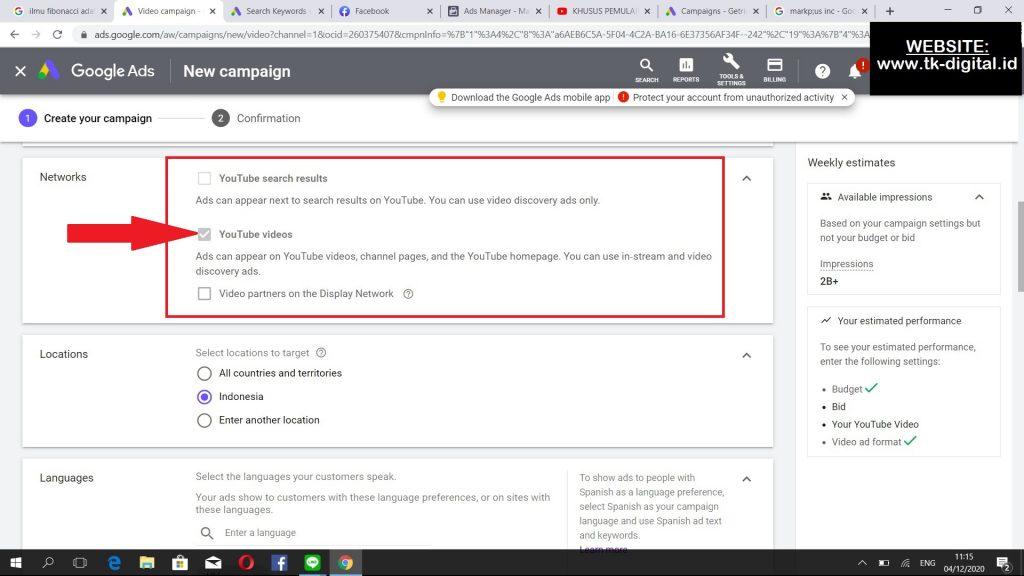Collapse the Available impressions panel
This screenshot has width=1024, height=576.
click(x=979, y=197)
